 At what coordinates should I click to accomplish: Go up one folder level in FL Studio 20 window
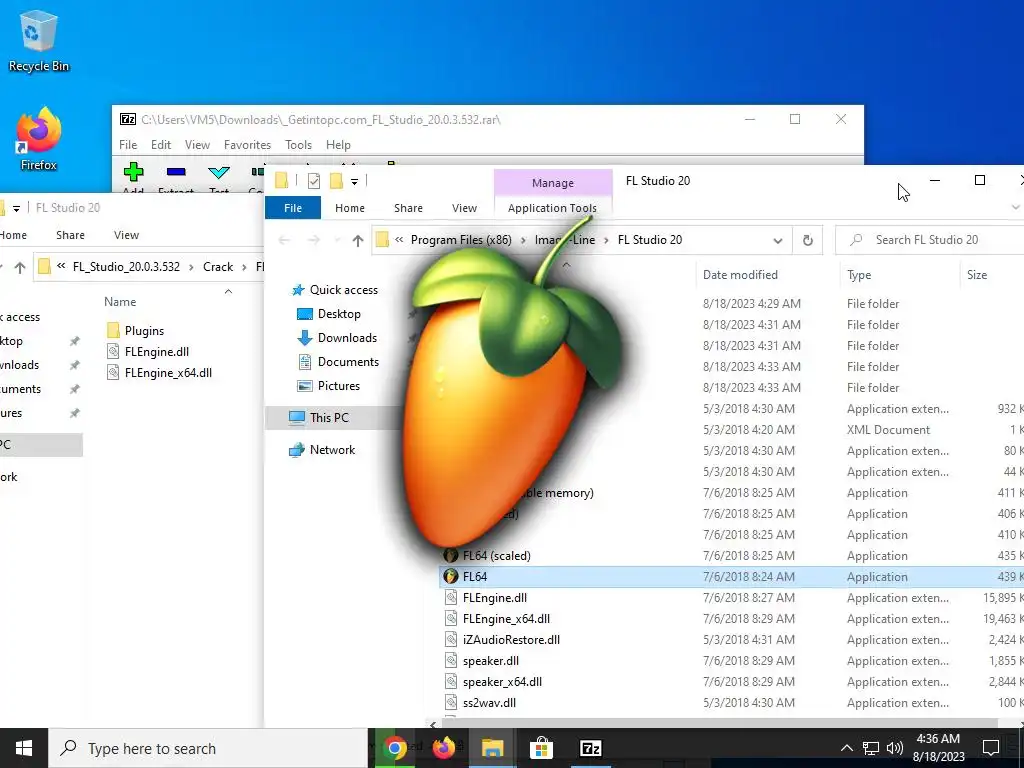(357, 240)
